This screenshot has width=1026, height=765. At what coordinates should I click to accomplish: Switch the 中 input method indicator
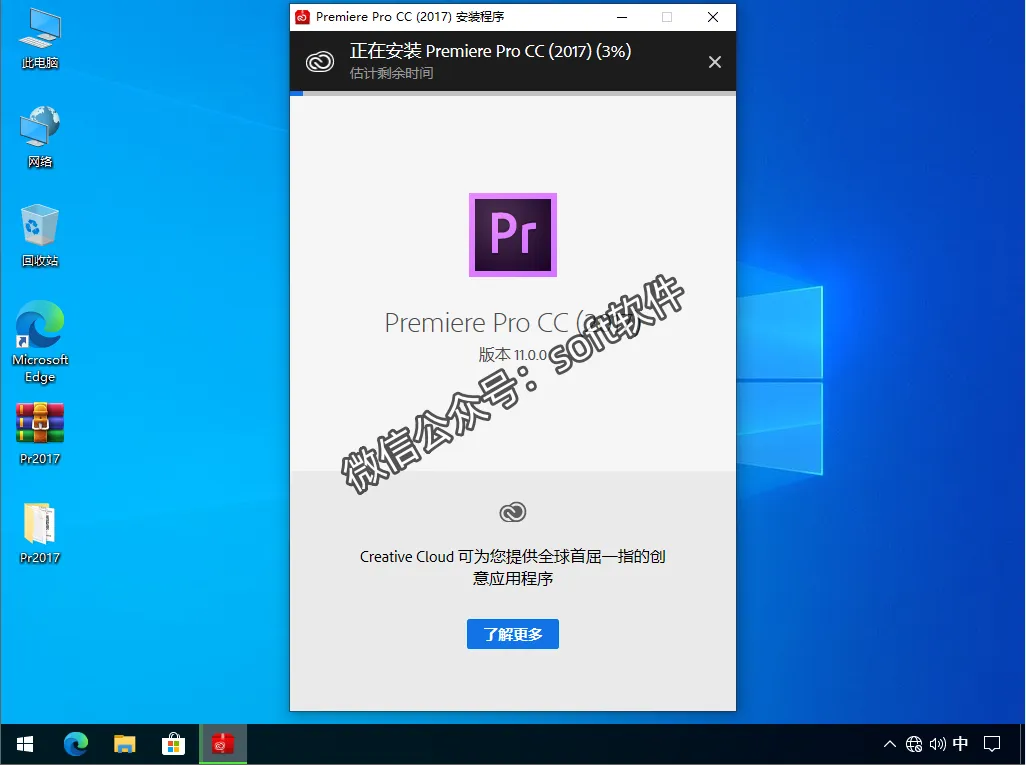961,744
